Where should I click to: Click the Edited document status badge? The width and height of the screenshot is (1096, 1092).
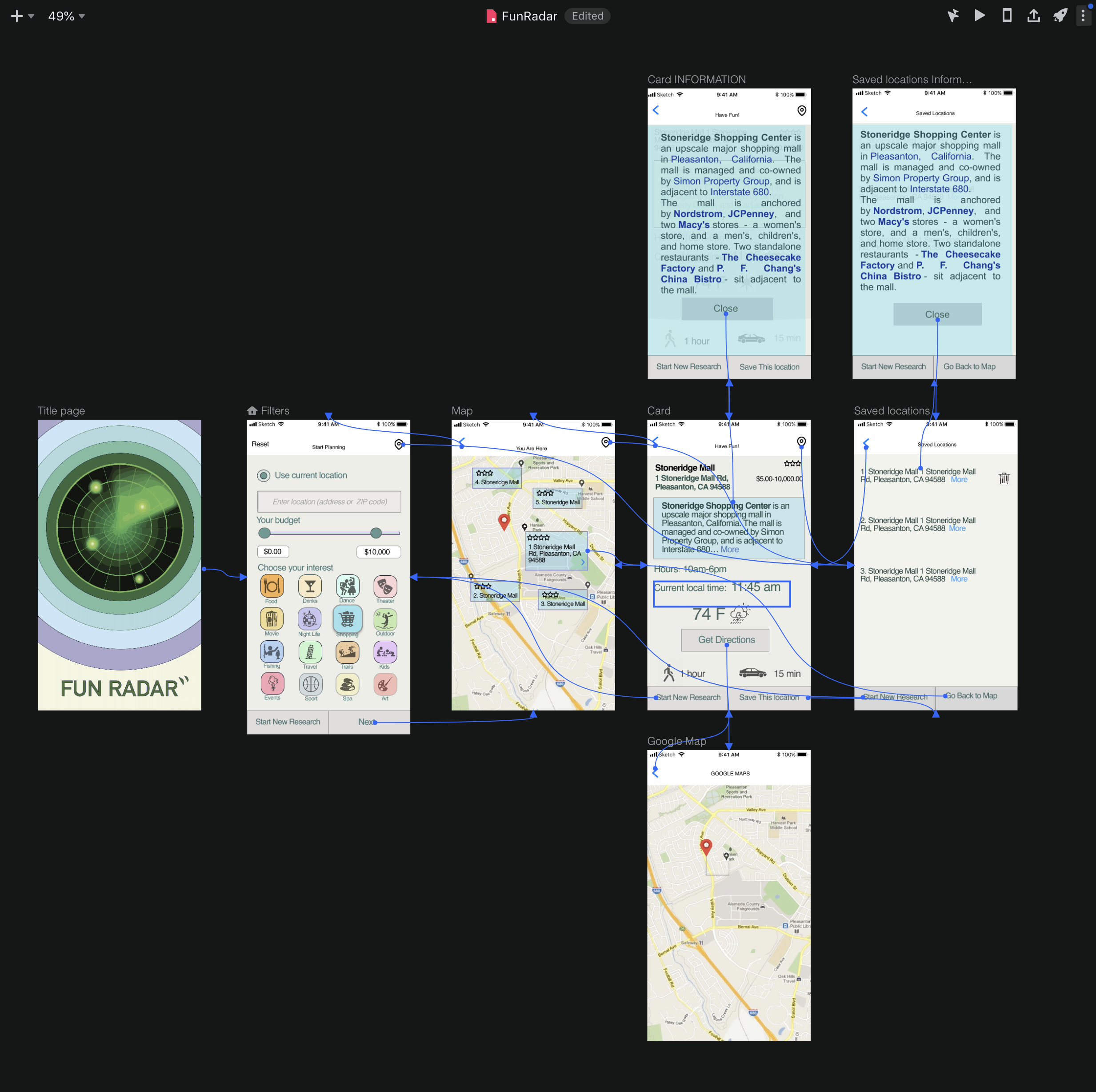click(587, 16)
